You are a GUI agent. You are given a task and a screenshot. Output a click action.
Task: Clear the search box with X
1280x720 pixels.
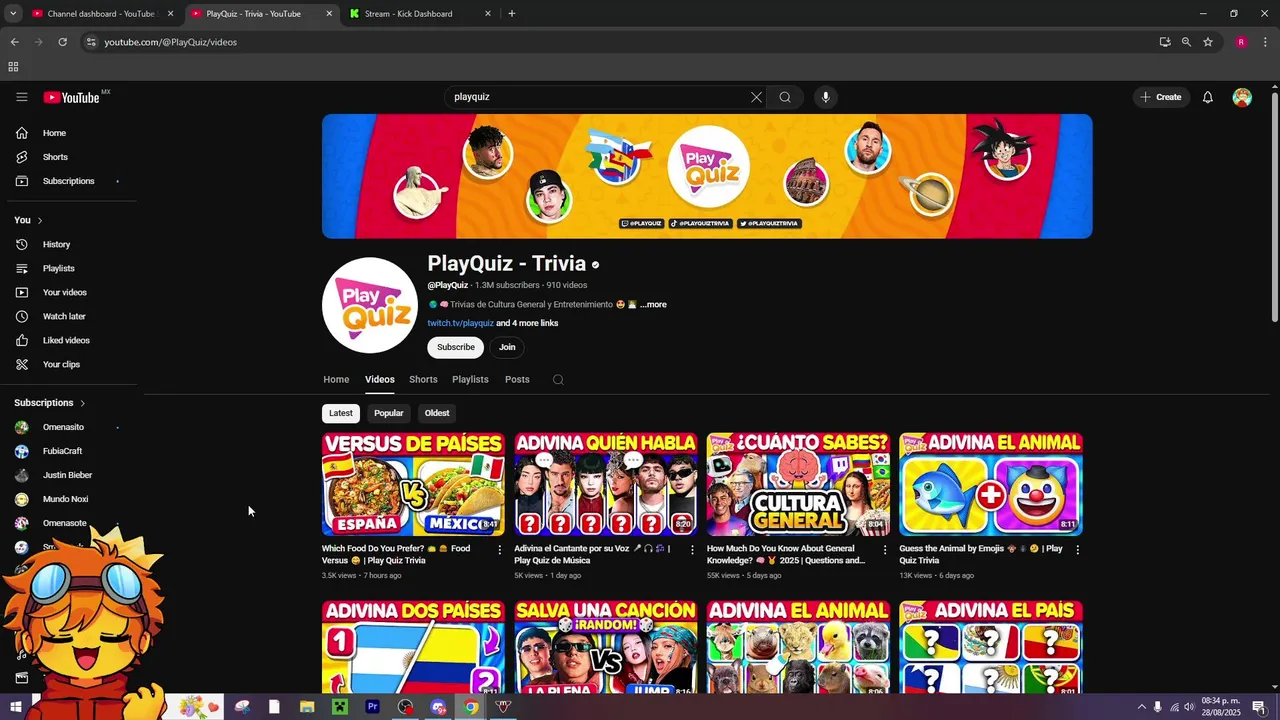click(x=756, y=97)
